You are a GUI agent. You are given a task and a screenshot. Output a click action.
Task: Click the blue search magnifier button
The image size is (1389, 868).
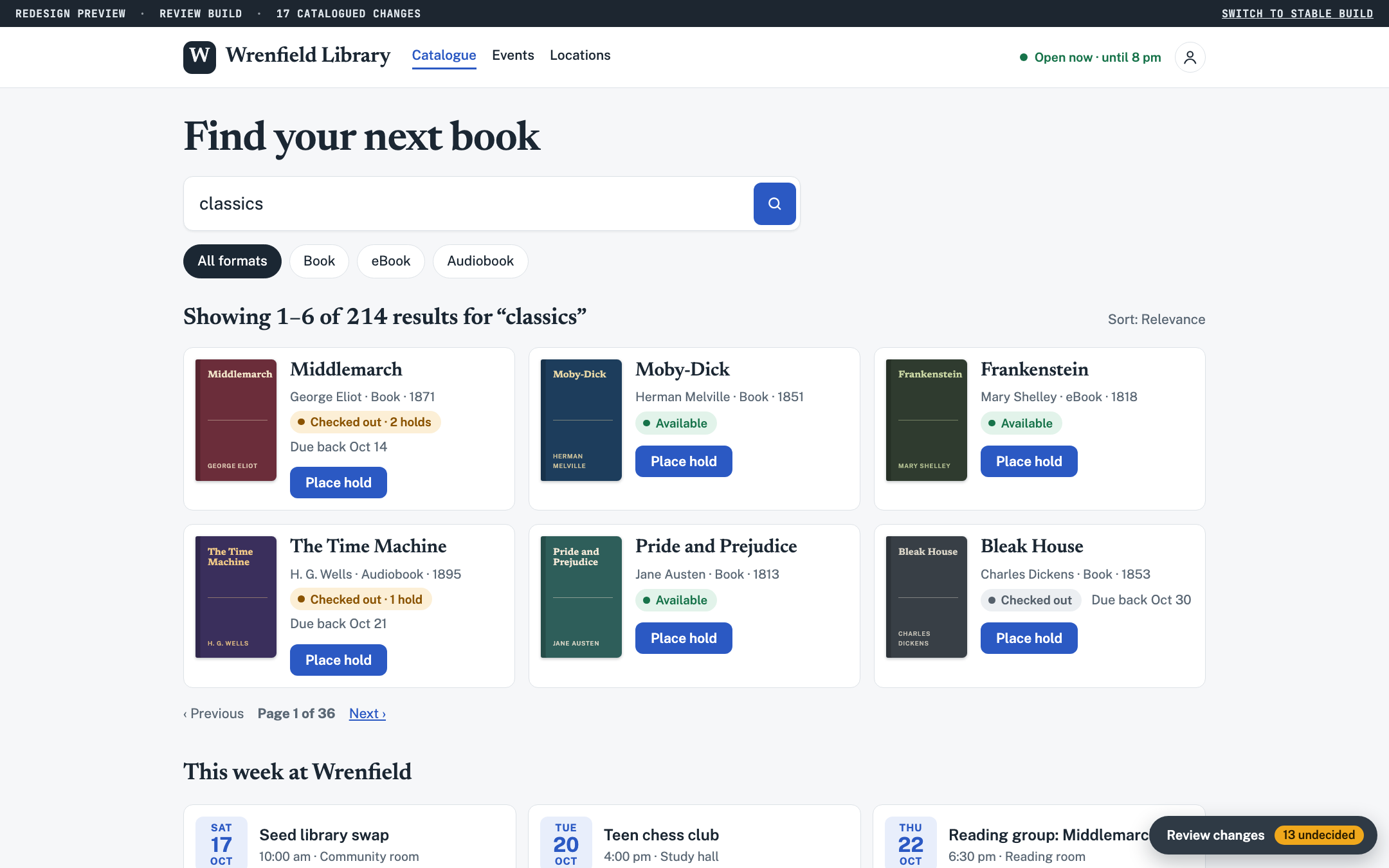774,204
